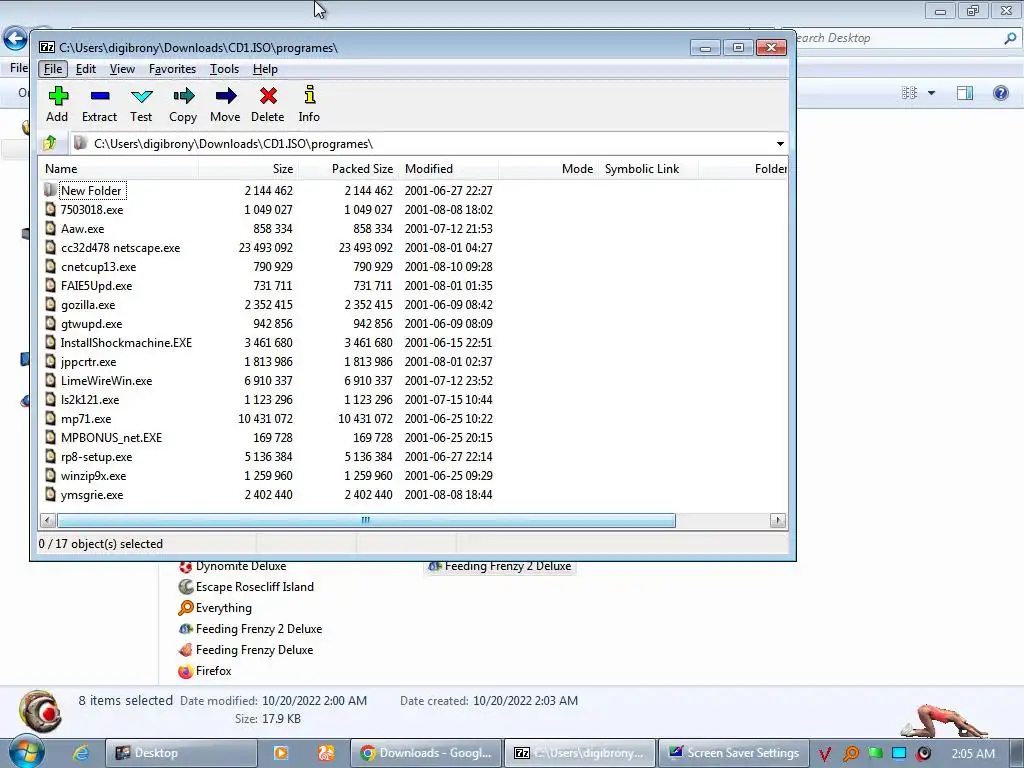Switch to Downloads Google Chrome taskbar button

tap(426, 753)
